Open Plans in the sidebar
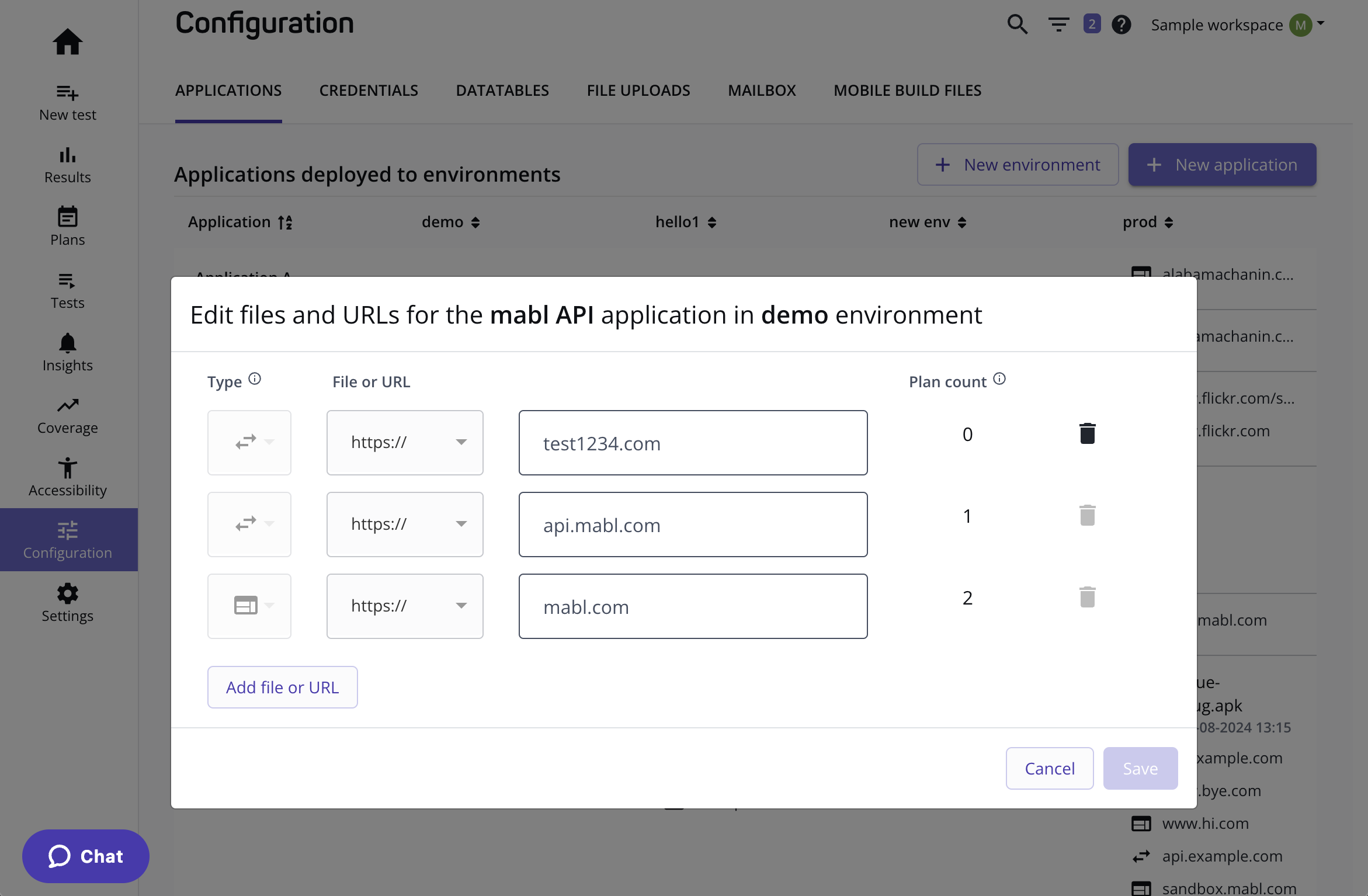Image resolution: width=1368 pixels, height=896 pixels. click(68, 228)
